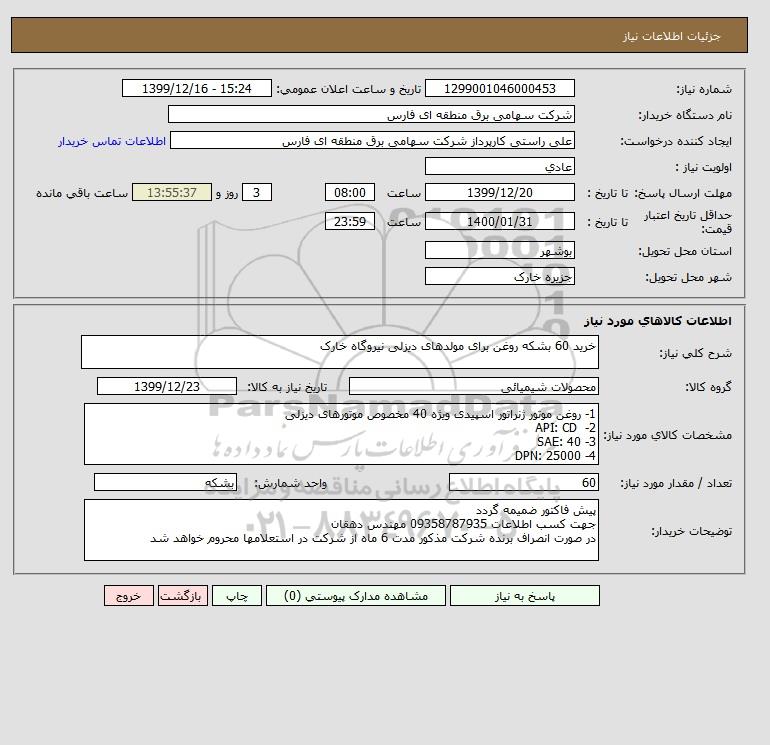Image resolution: width=770 pixels, height=745 pixels.
Task: Click response deadline time 08:00
Action: [350, 193]
